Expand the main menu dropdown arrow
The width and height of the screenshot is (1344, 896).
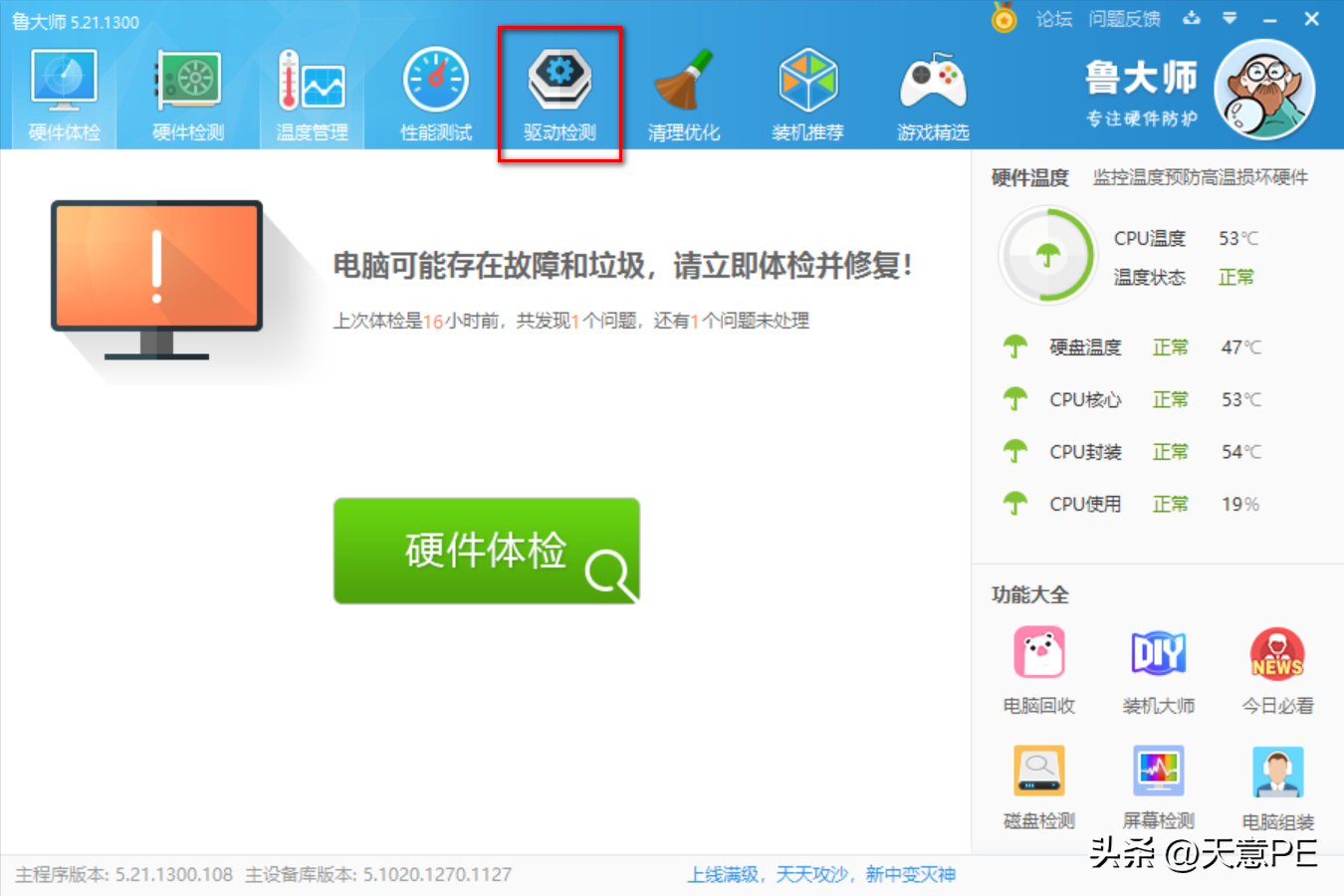pyautogui.click(x=1230, y=18)
